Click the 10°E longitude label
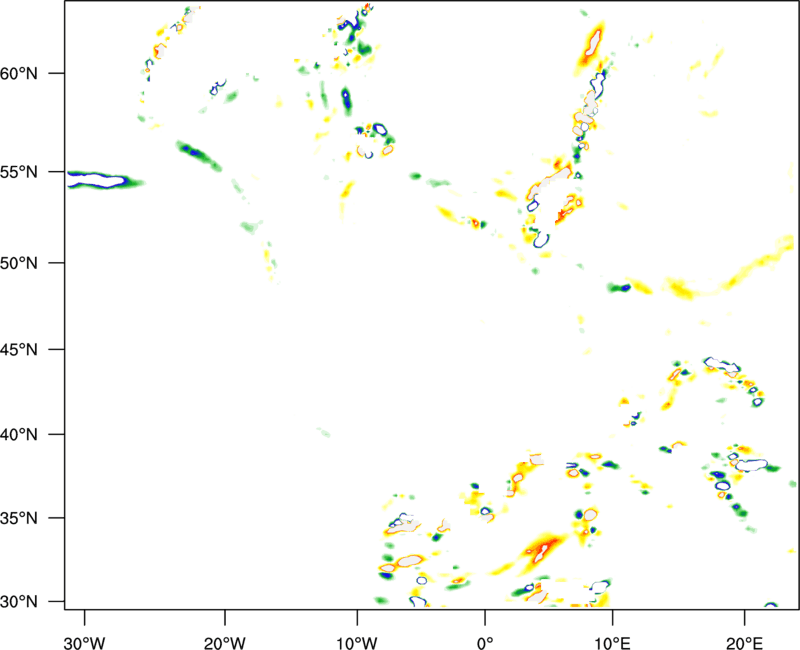 612,643
